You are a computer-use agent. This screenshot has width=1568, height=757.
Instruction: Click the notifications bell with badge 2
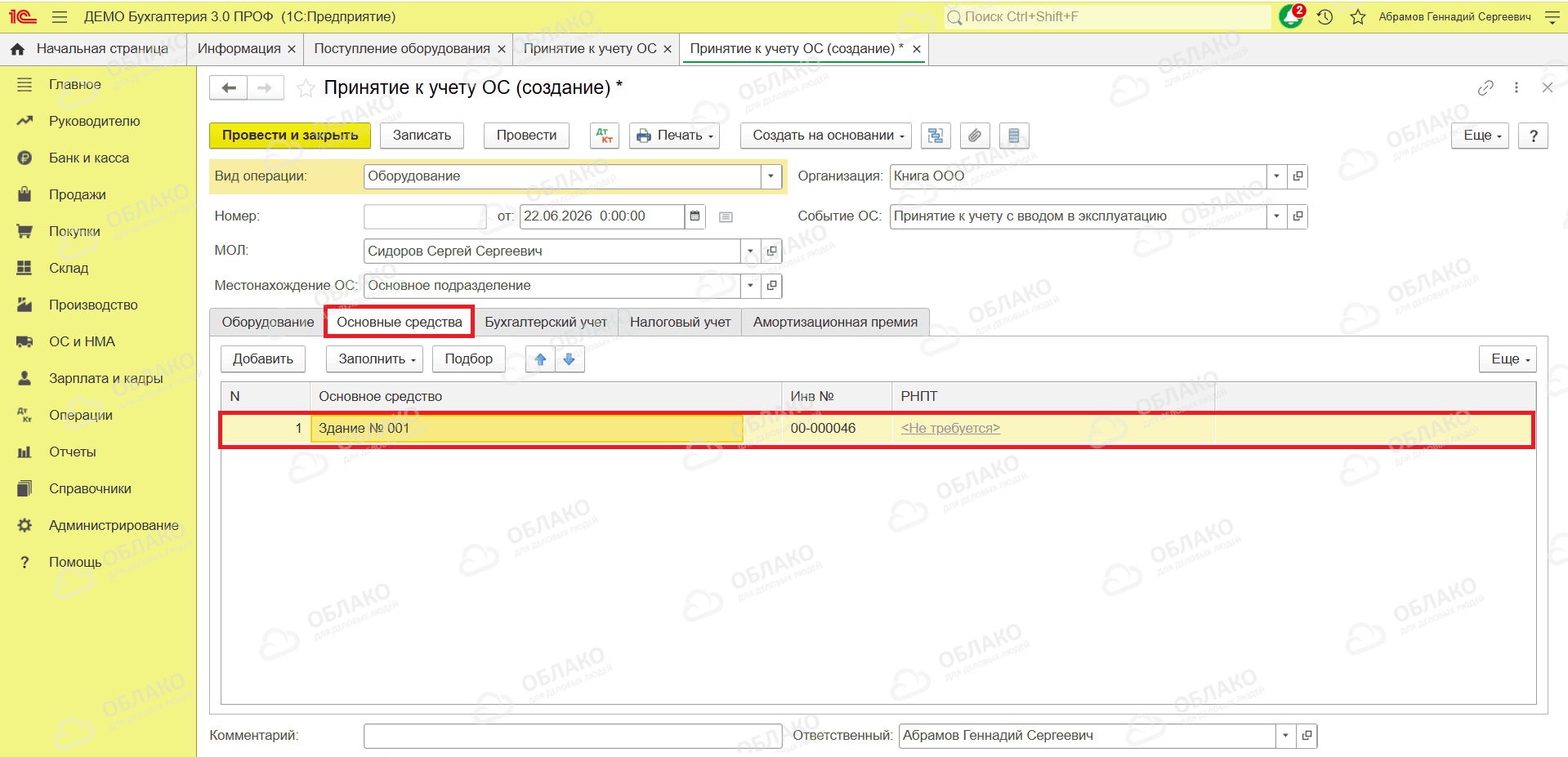1292,16
